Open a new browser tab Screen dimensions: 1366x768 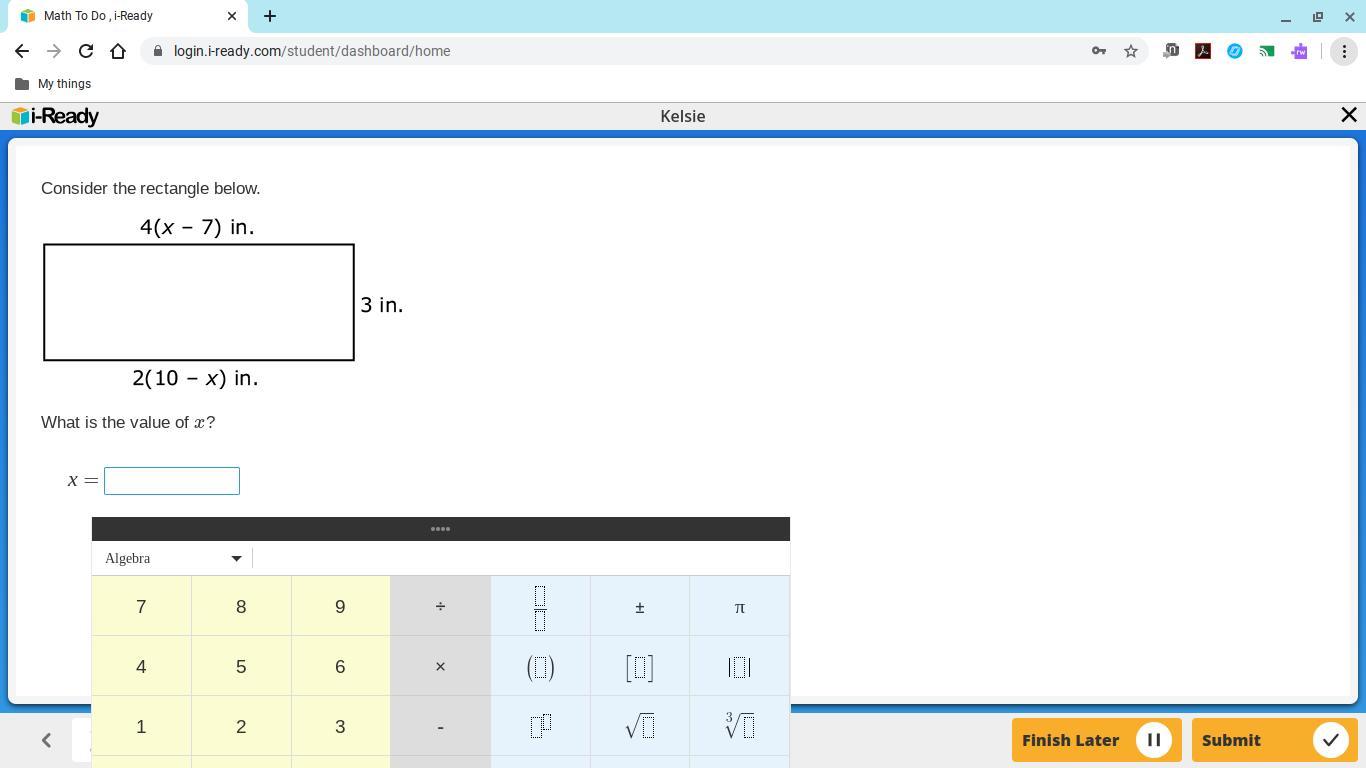pyautogui.click(x=270, y=16)
